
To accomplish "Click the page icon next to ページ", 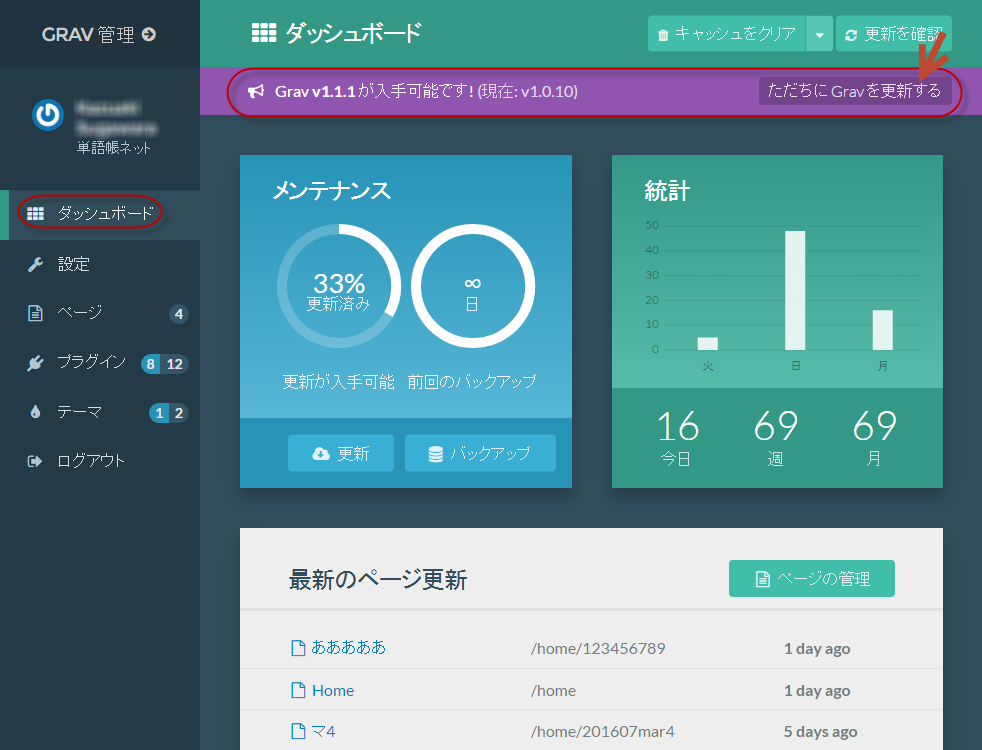I will pos(35,313).
